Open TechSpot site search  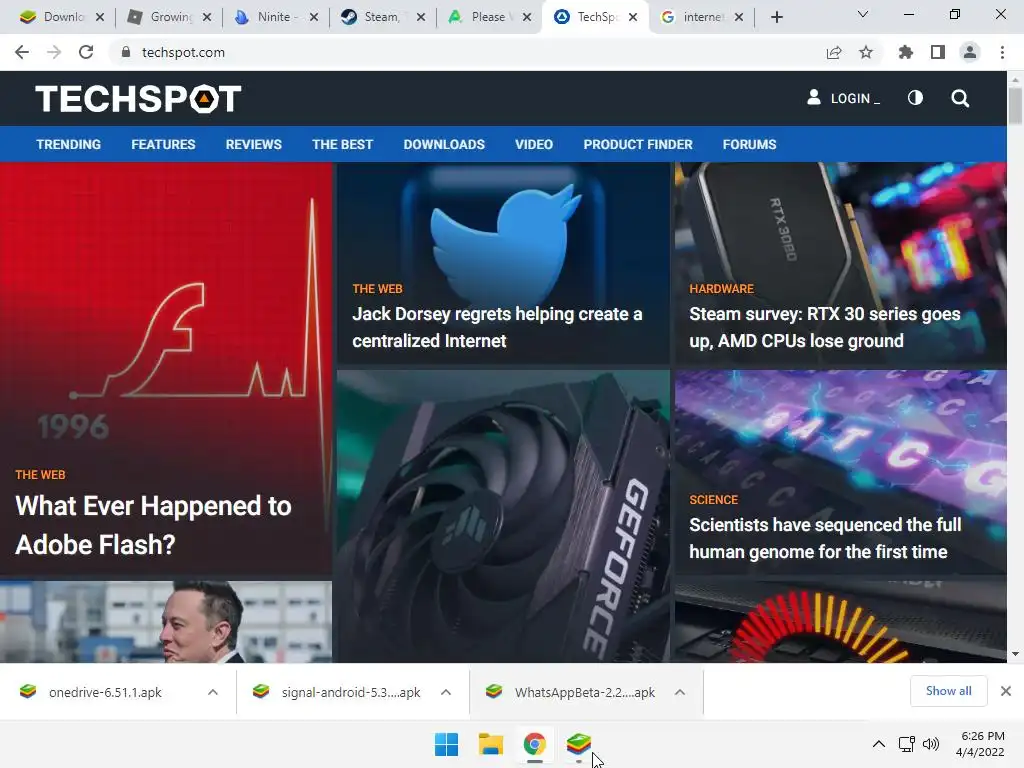pos(960,99)
